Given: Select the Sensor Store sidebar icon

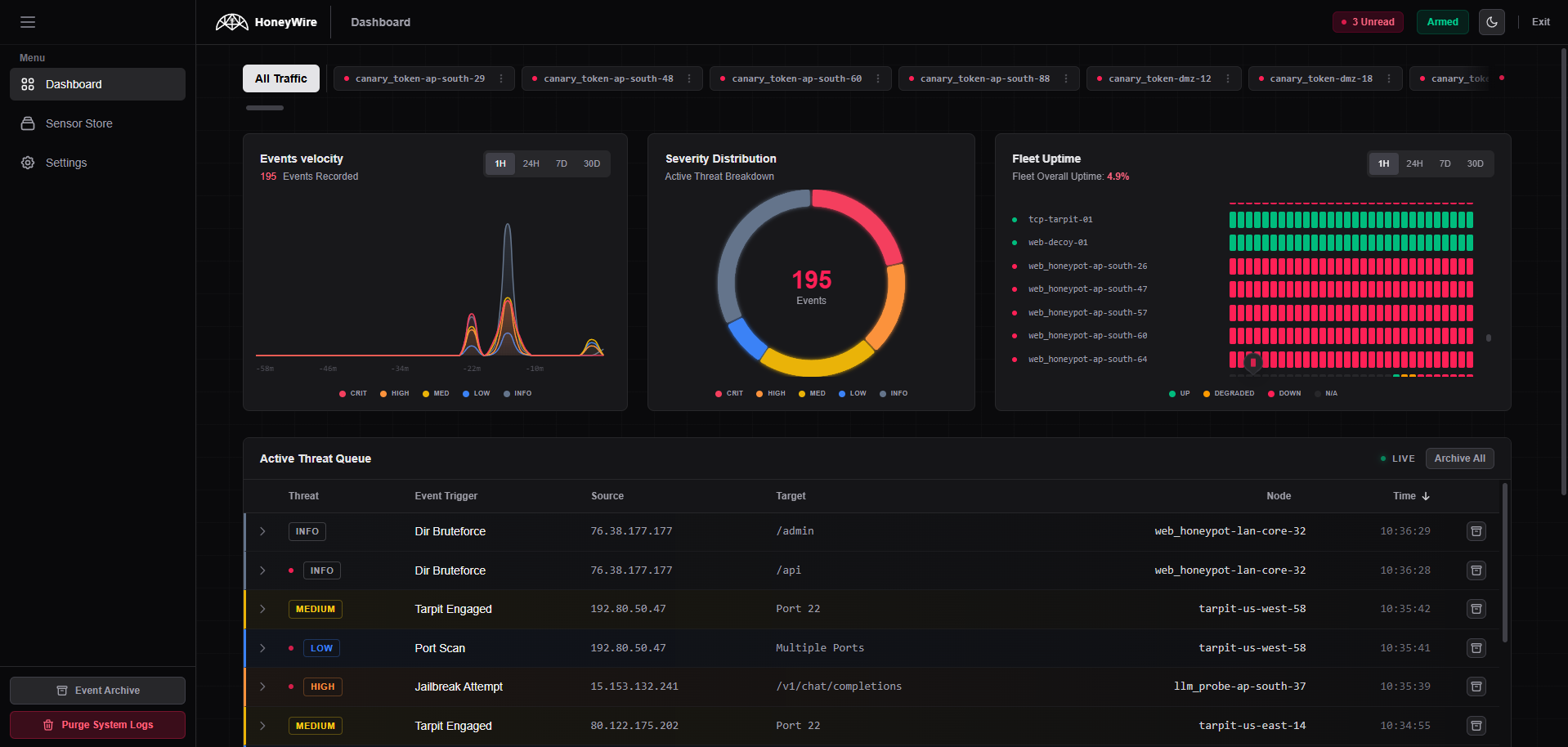Looking at the screenshot, I should [x=28, y=123].
